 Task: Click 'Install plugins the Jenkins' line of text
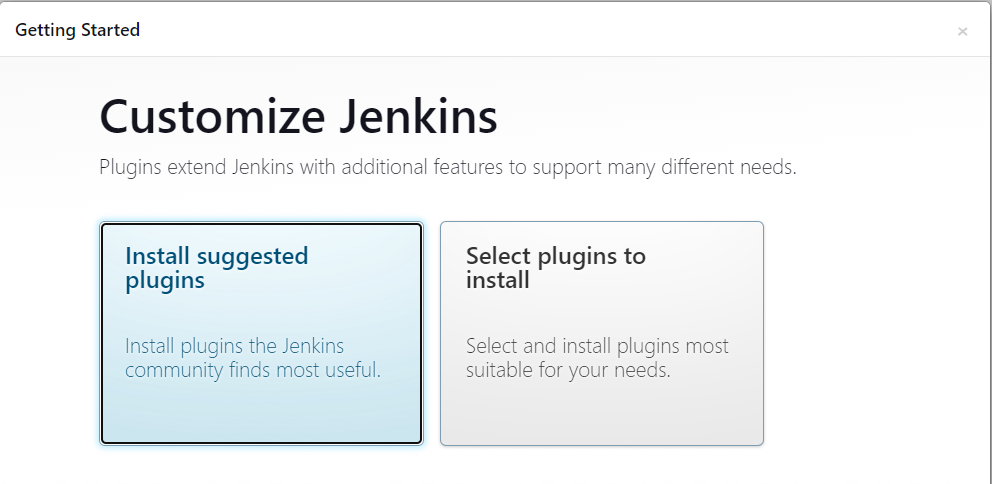point(234,347)
